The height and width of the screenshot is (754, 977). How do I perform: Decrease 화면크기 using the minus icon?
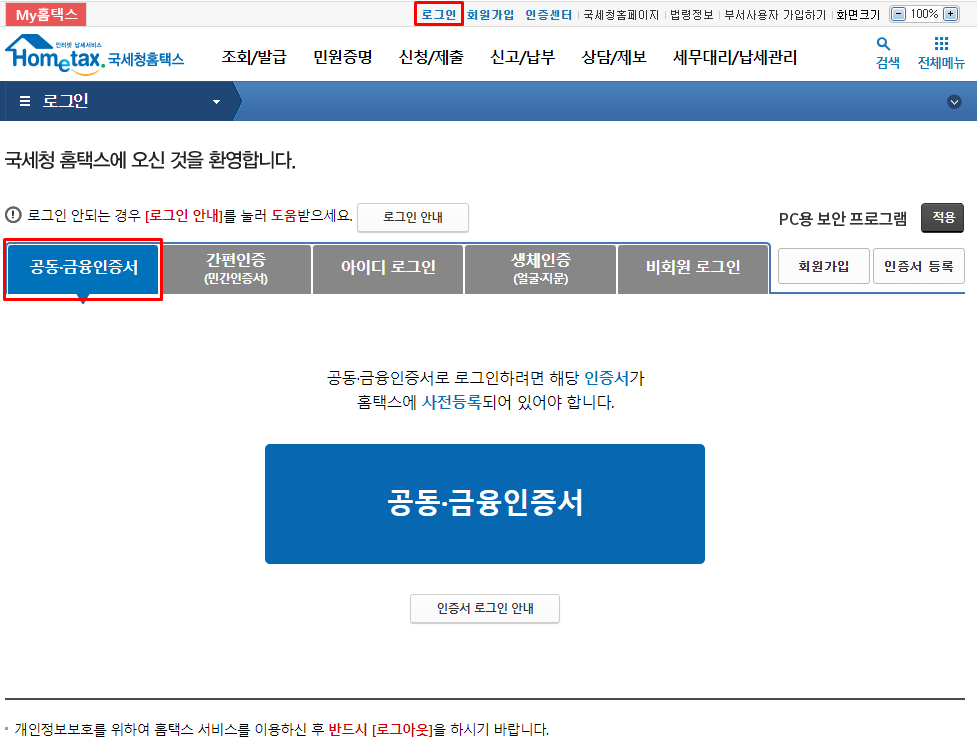[x=899, y=13]
